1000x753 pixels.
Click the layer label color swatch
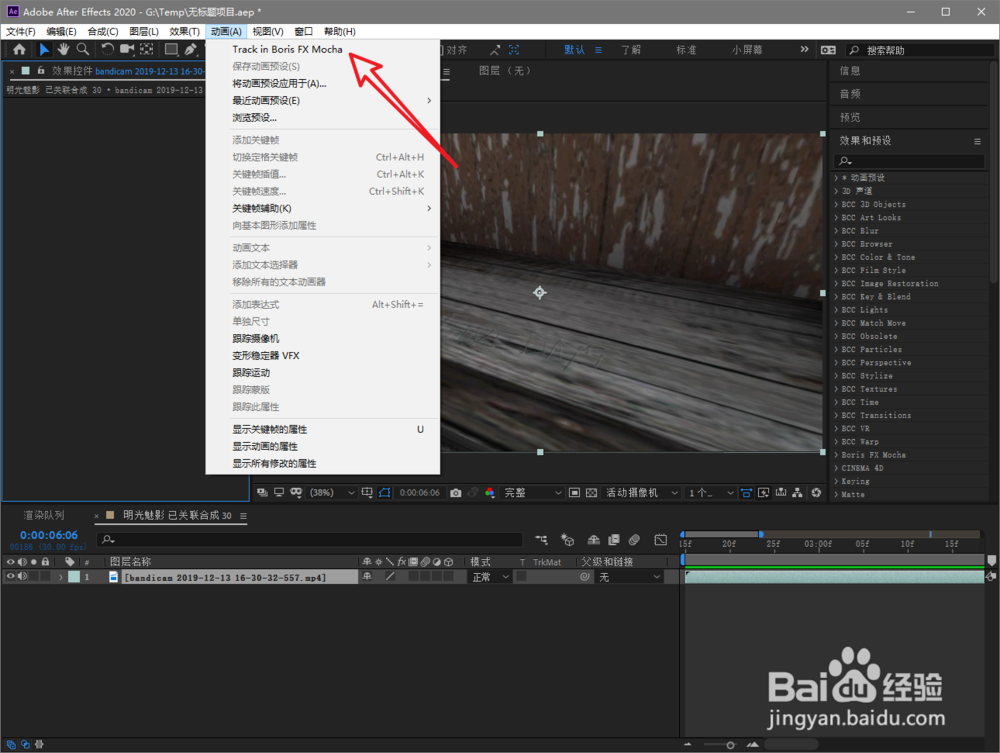click(x=74, y=576)
